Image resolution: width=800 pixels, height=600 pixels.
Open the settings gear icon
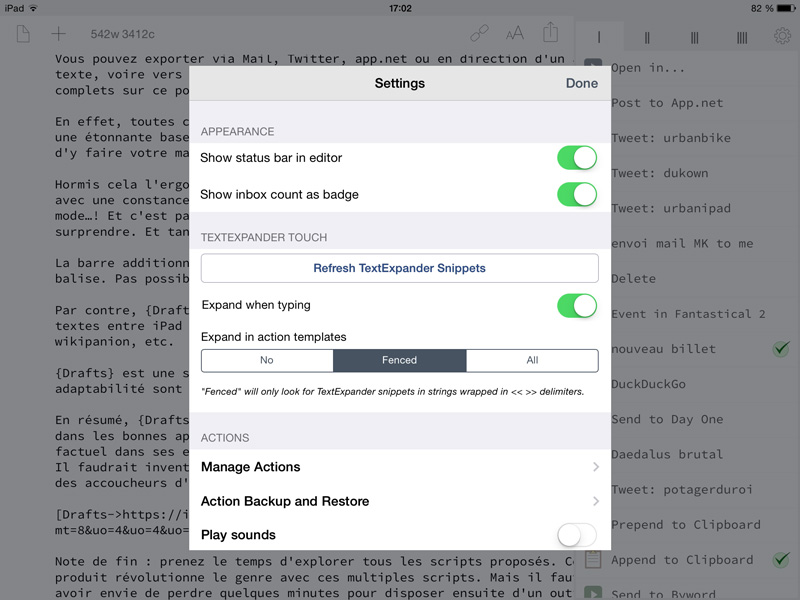tap(782, 36)
